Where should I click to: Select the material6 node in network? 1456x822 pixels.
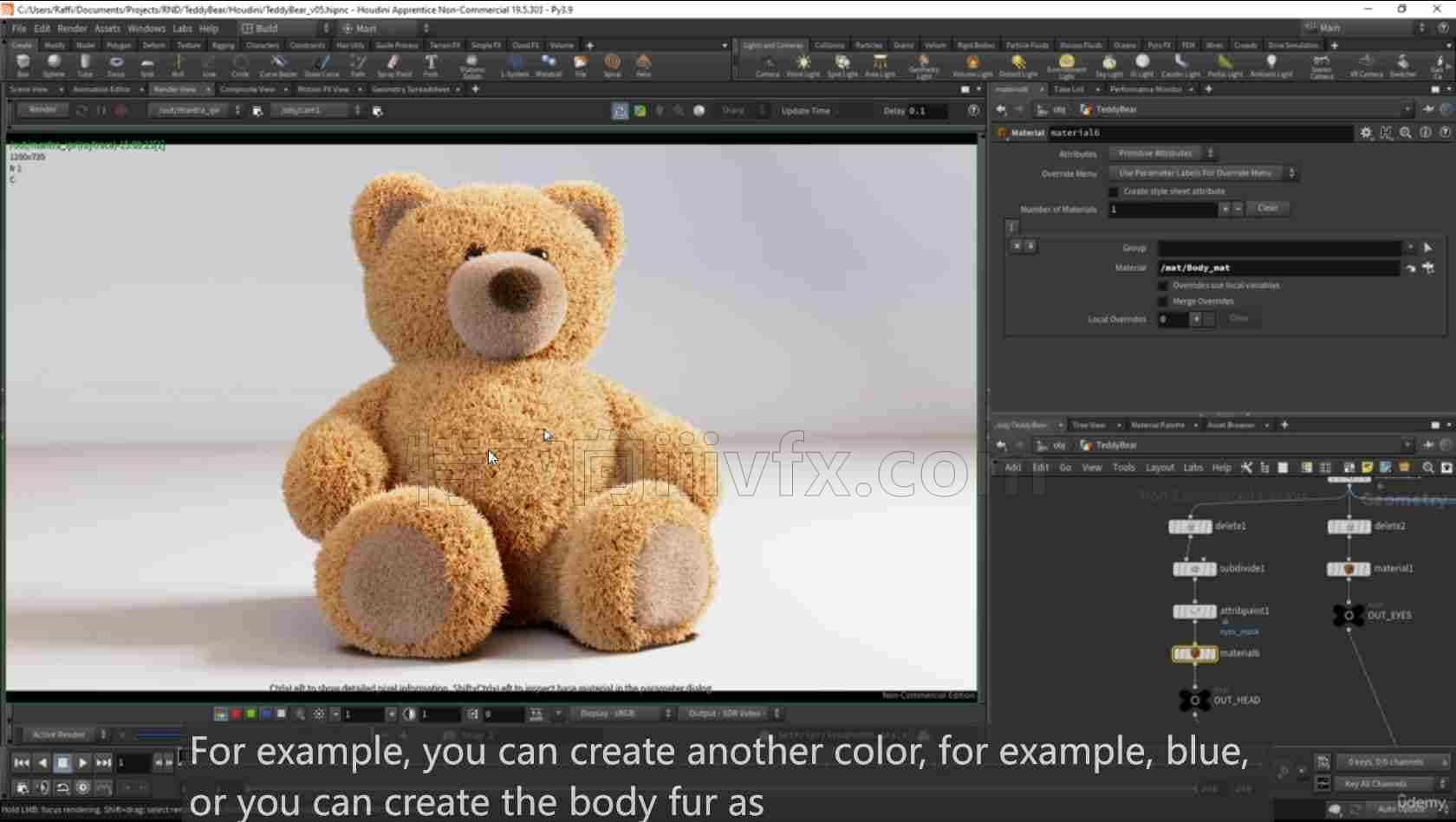[x=1194, y=654]
